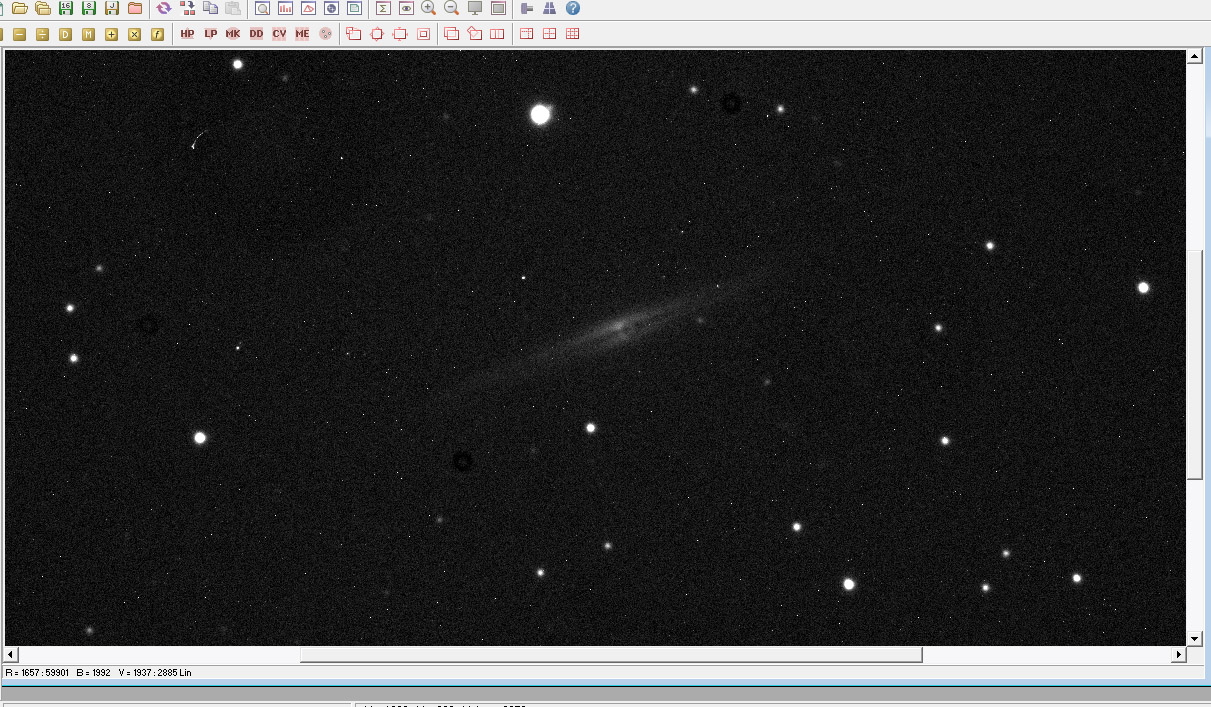This screenshot has height=707, width=1211.
Task: Click the gold divide icon
Action: (x=42, y=34)
